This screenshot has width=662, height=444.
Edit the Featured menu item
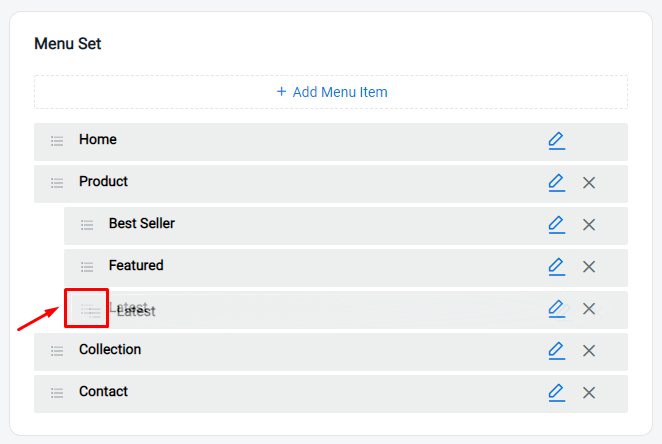click(556, 267)
